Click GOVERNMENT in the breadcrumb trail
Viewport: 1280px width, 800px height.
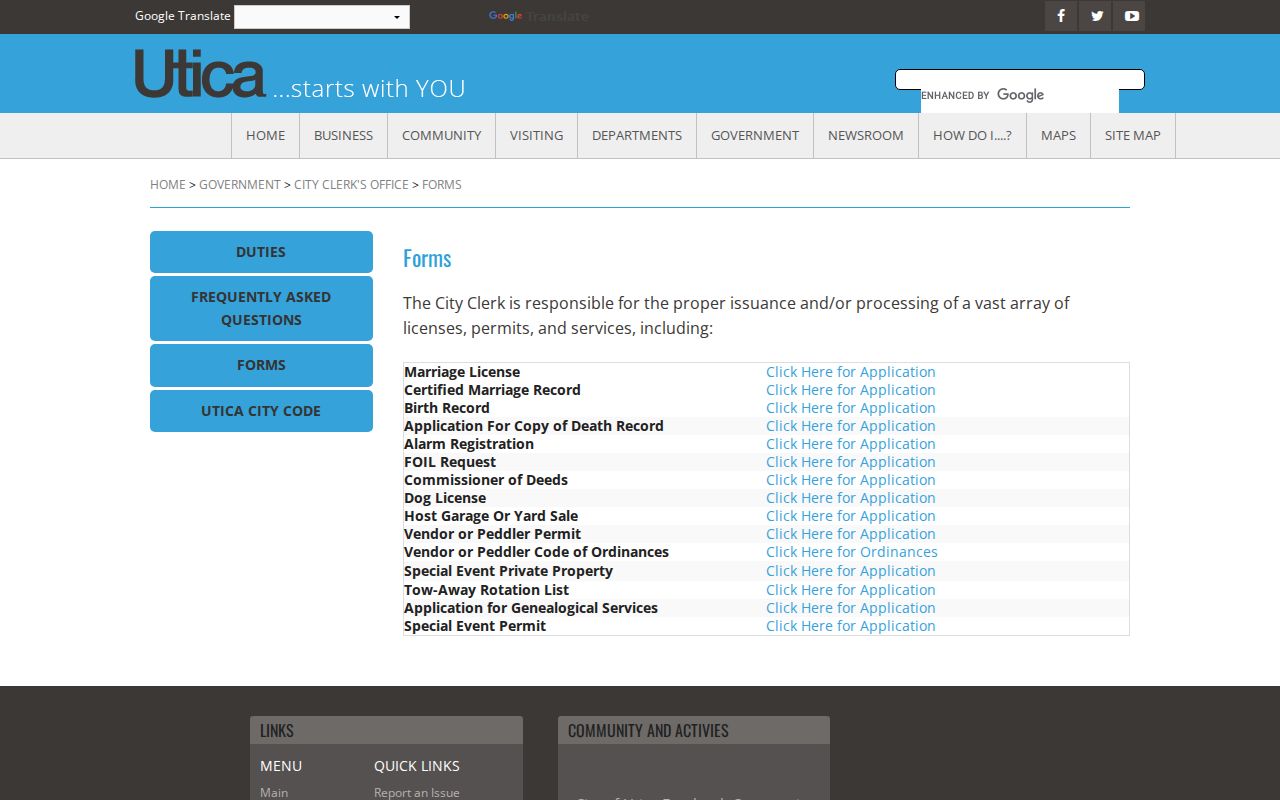[x=240, y=185]
